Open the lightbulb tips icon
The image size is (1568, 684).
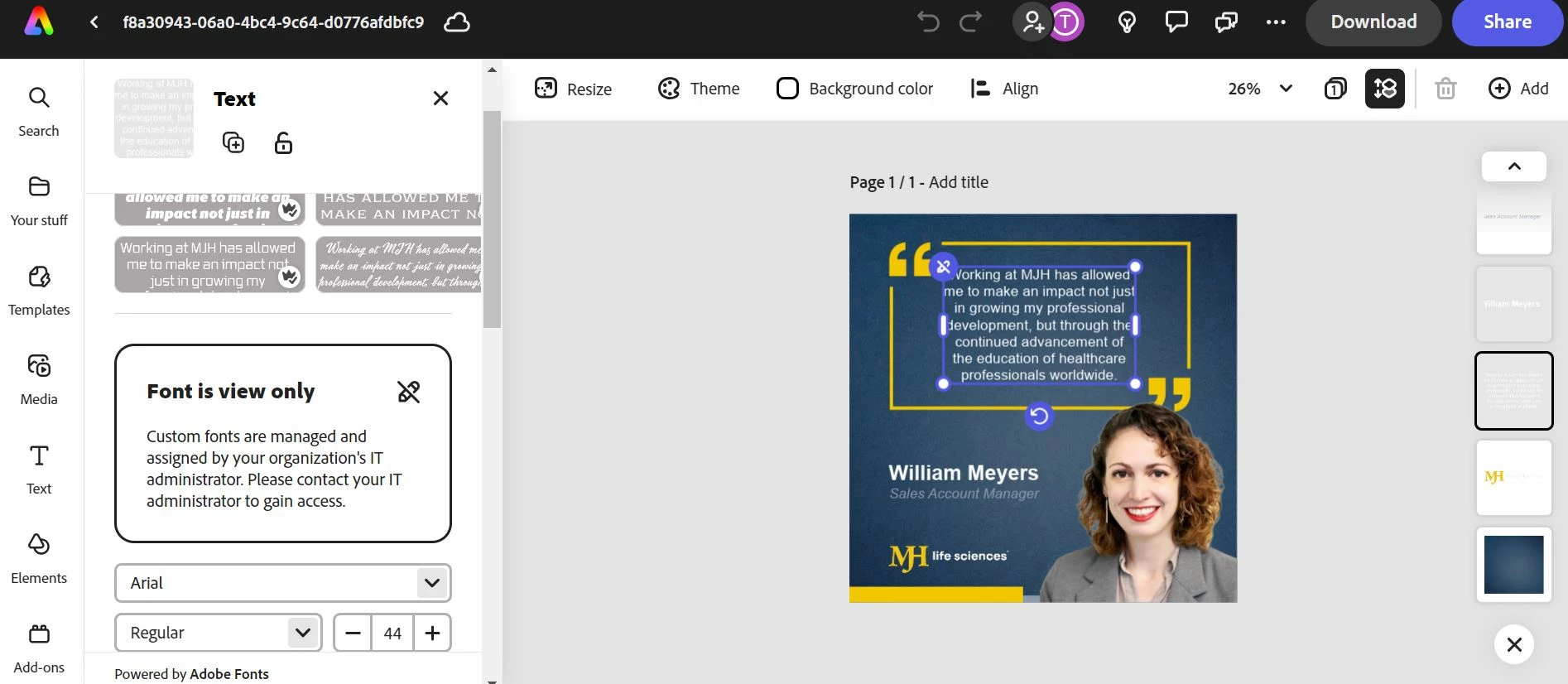[x=1127, y=22]
